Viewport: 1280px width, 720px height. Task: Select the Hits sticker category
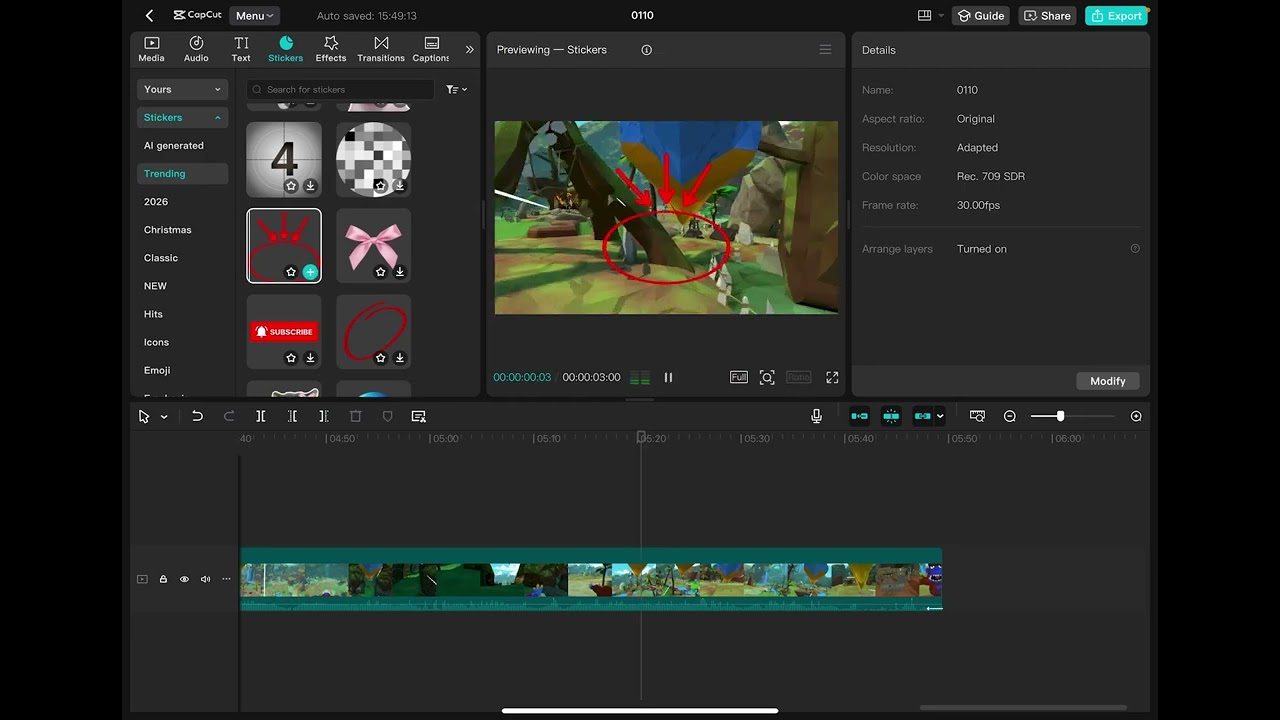[153, 314]
